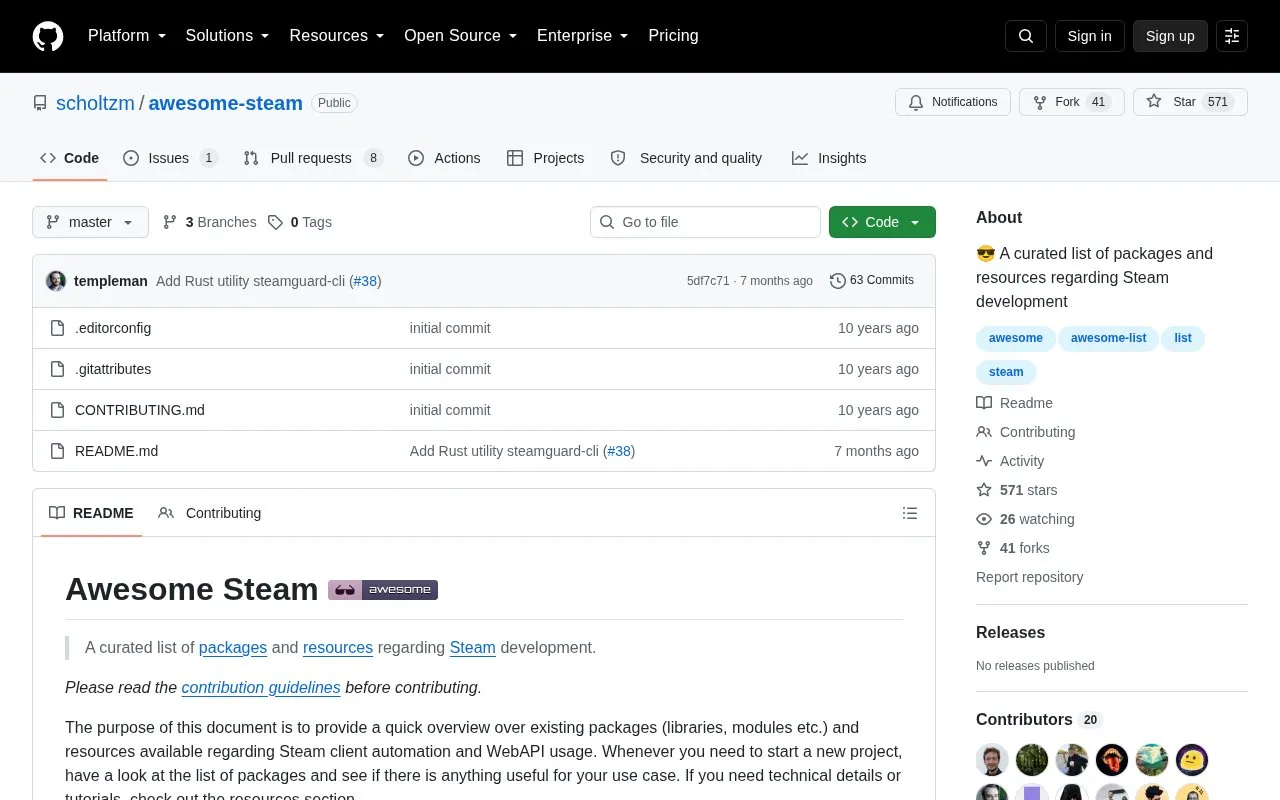Select the awesome-list topic tag
The height and width of the screenshot is (800, 1280).
[x=1108, y=338]
